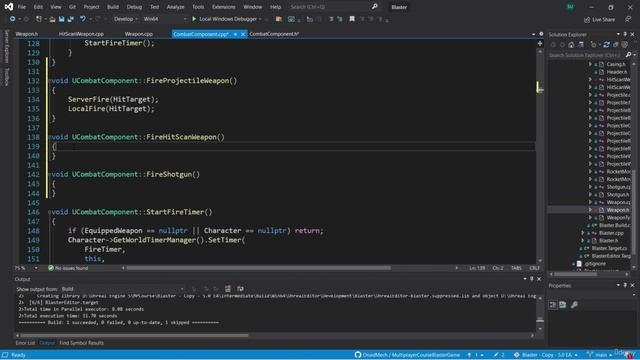Click the Output panel horizontal scrollbar
Image resolution: width=640 pixels, height=360 pixels.
click(134, 336)
